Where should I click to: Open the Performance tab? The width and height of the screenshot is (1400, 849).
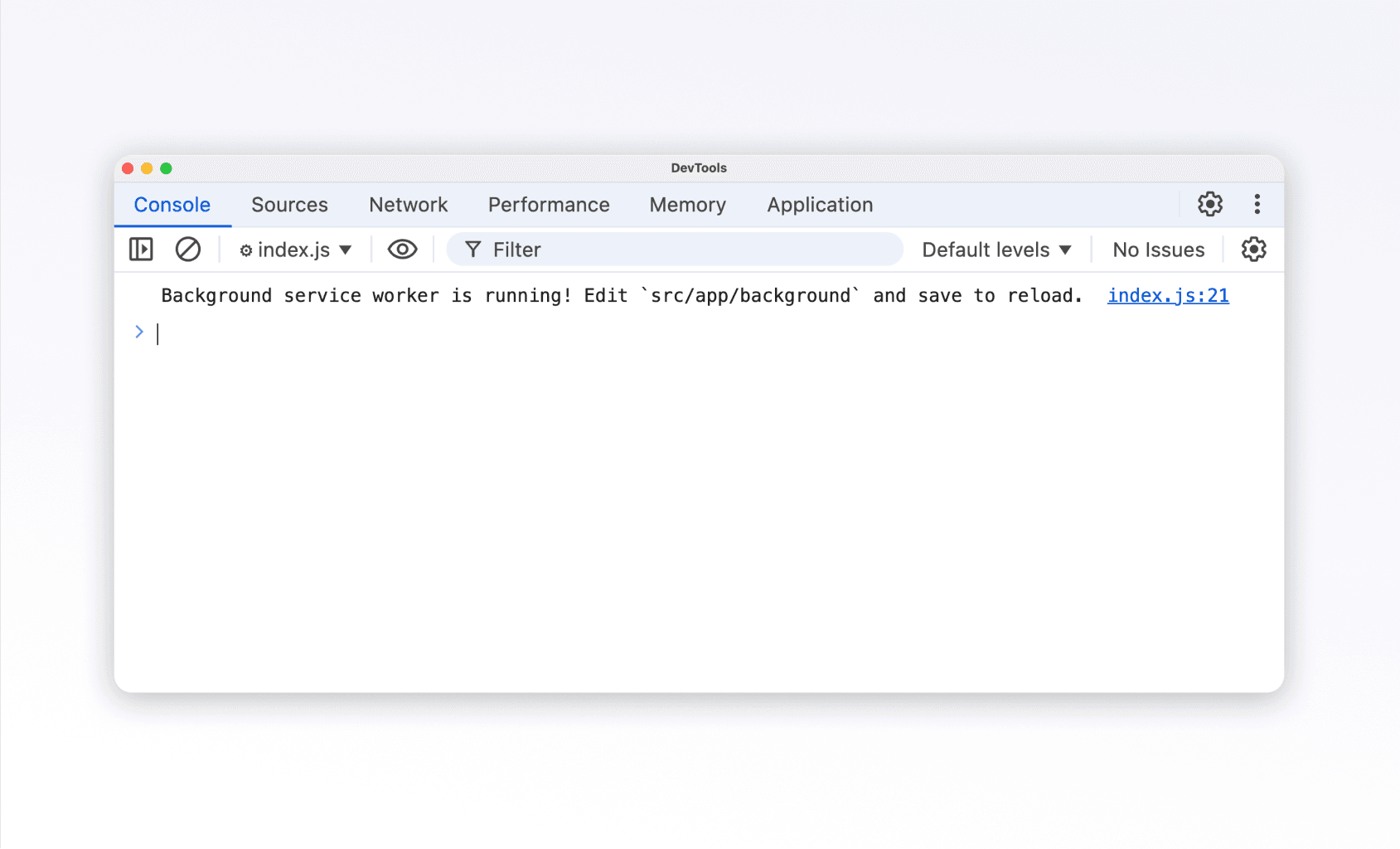pyautogui.click(x=549, y=205)
